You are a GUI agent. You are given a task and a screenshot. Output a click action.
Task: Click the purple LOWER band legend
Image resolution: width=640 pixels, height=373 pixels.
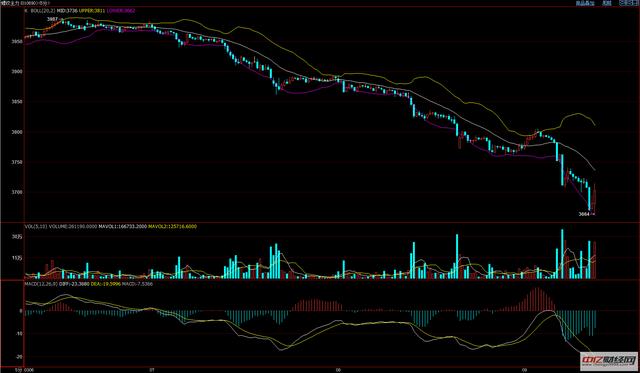(121, 11)
